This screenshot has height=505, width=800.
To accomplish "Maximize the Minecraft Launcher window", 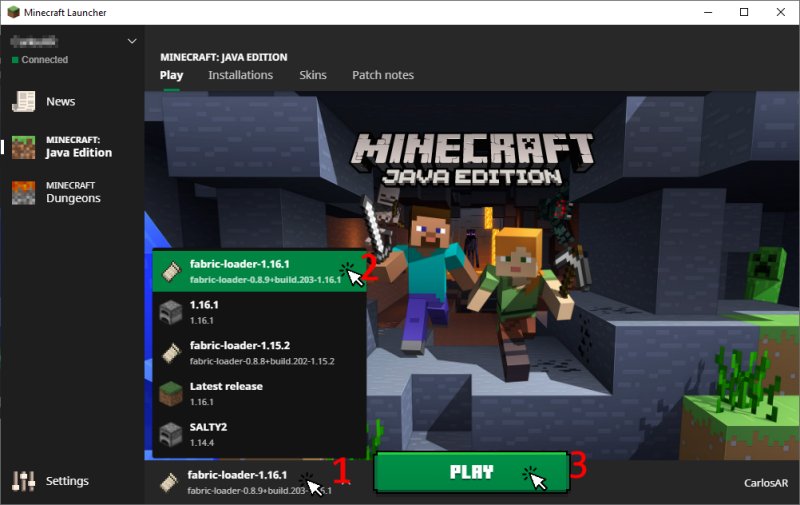I will [744, 12].
